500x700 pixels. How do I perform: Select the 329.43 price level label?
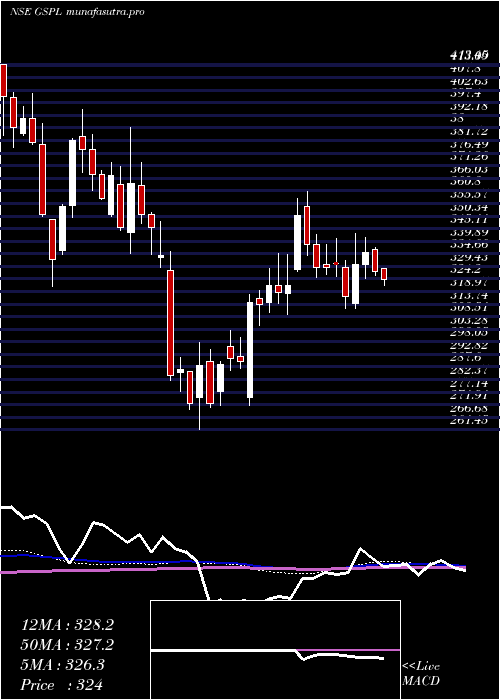(469, 258)
